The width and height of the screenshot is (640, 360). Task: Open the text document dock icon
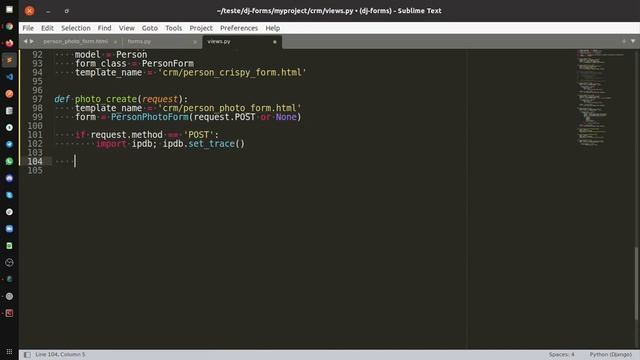9,111
